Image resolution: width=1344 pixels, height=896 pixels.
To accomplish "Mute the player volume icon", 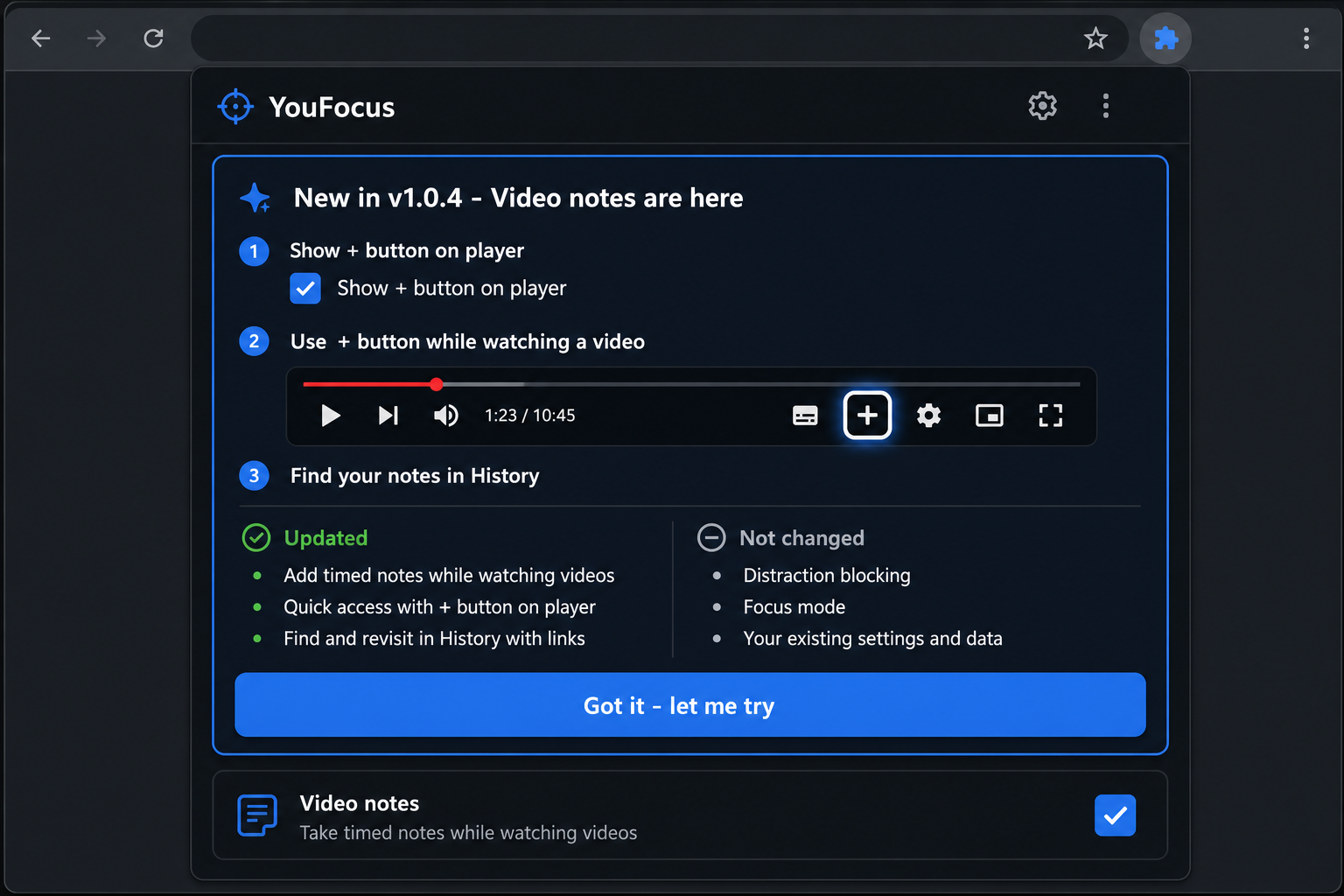I will [446, 416].
